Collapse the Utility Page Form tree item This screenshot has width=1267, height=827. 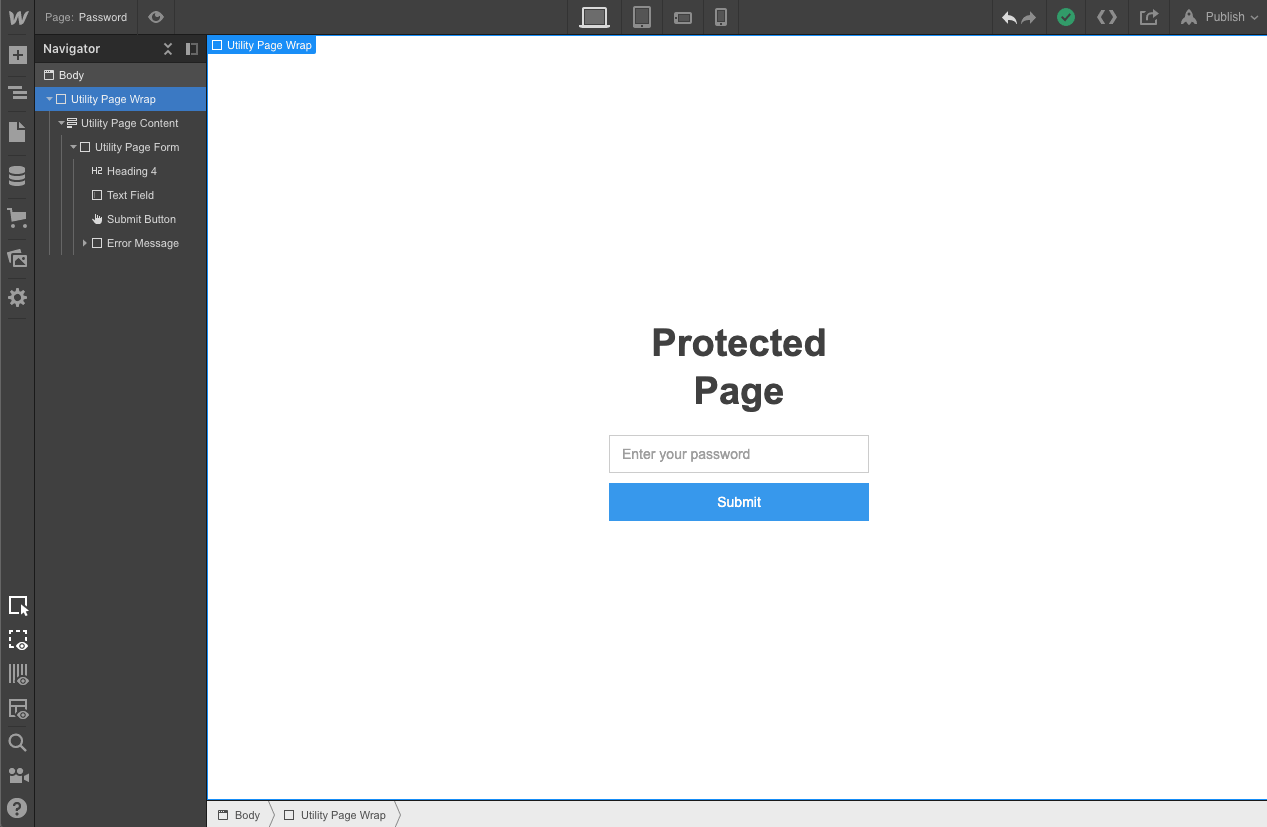click(73, 147)
